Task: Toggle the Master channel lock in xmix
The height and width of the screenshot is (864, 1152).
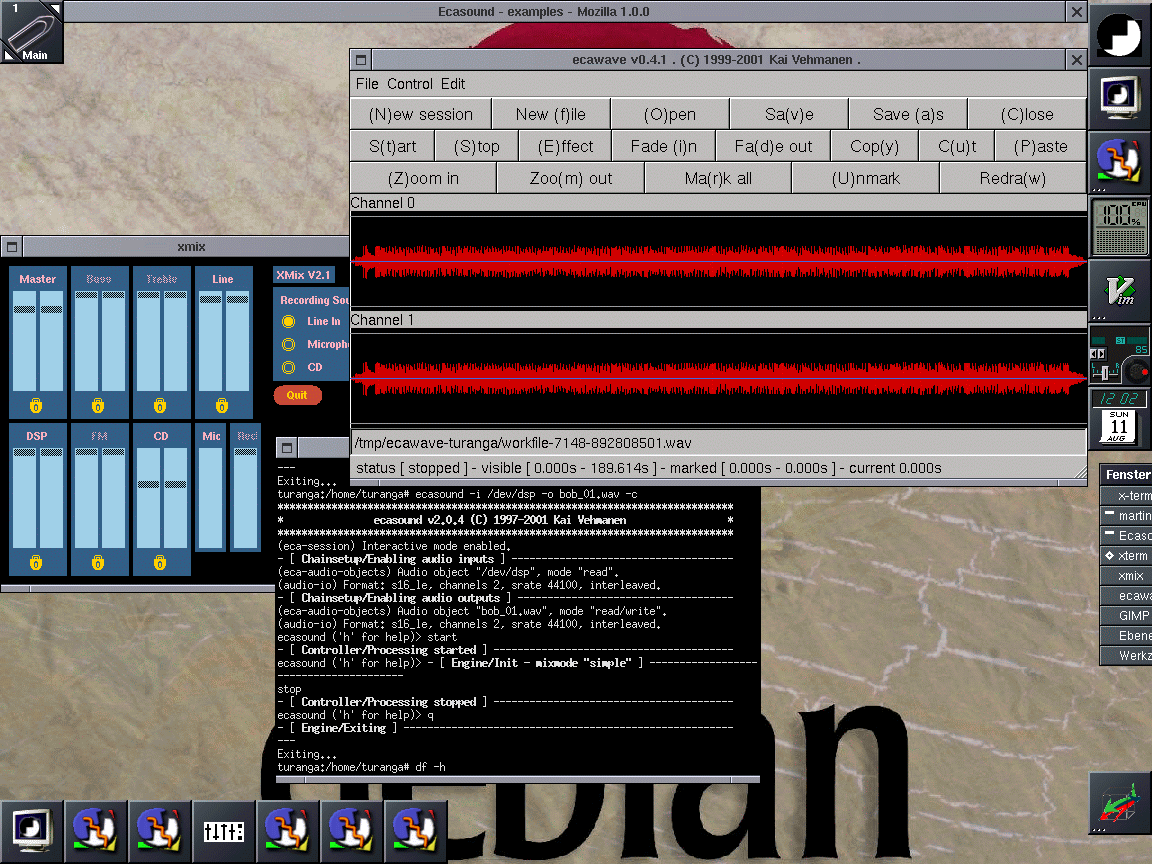Action: point(36,406)
